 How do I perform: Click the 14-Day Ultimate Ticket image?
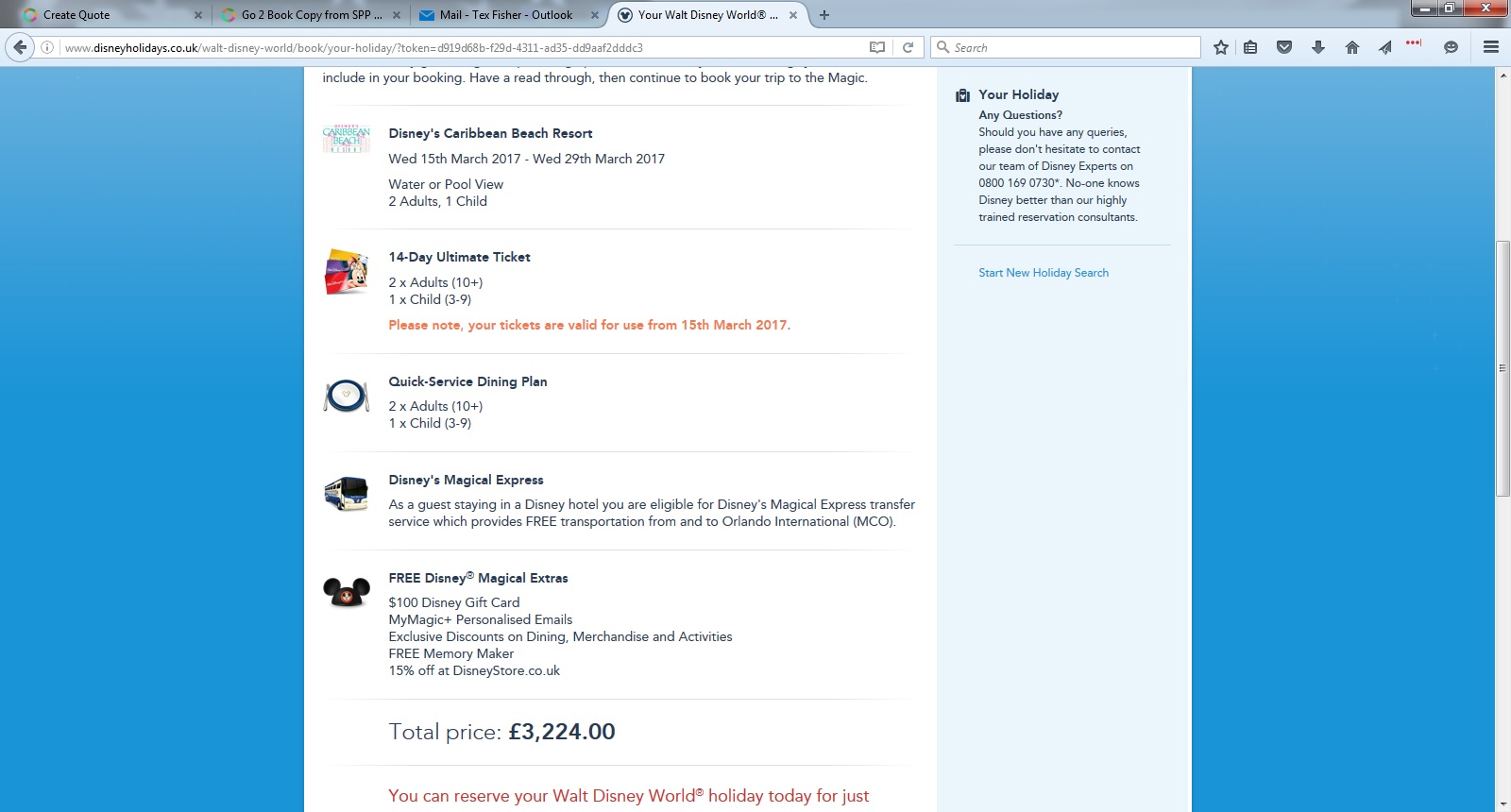tap(347, 271)
